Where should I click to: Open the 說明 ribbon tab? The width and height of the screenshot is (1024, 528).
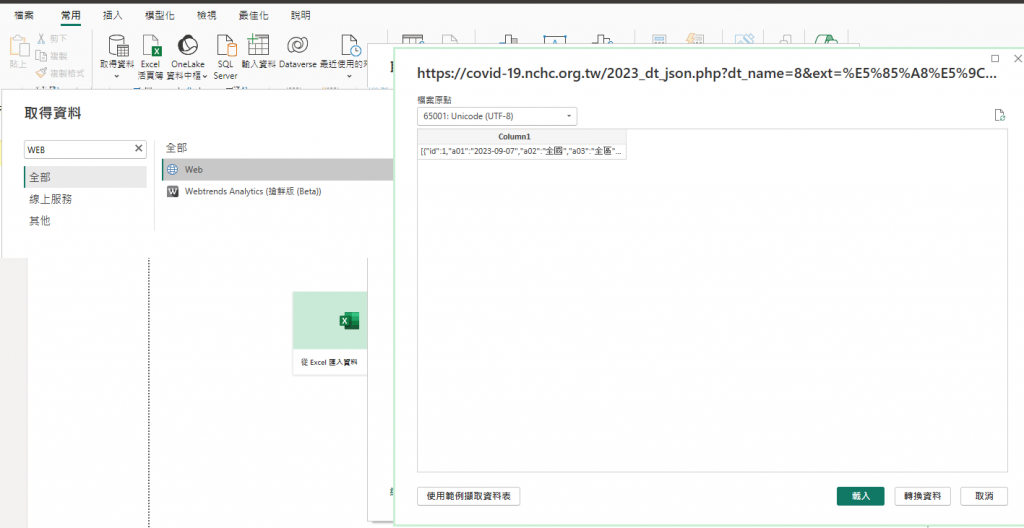point(300,15)
